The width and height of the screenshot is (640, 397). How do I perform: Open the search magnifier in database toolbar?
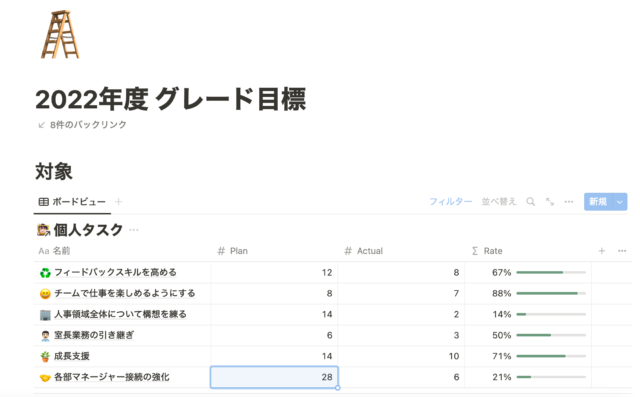tap(530, 202)
